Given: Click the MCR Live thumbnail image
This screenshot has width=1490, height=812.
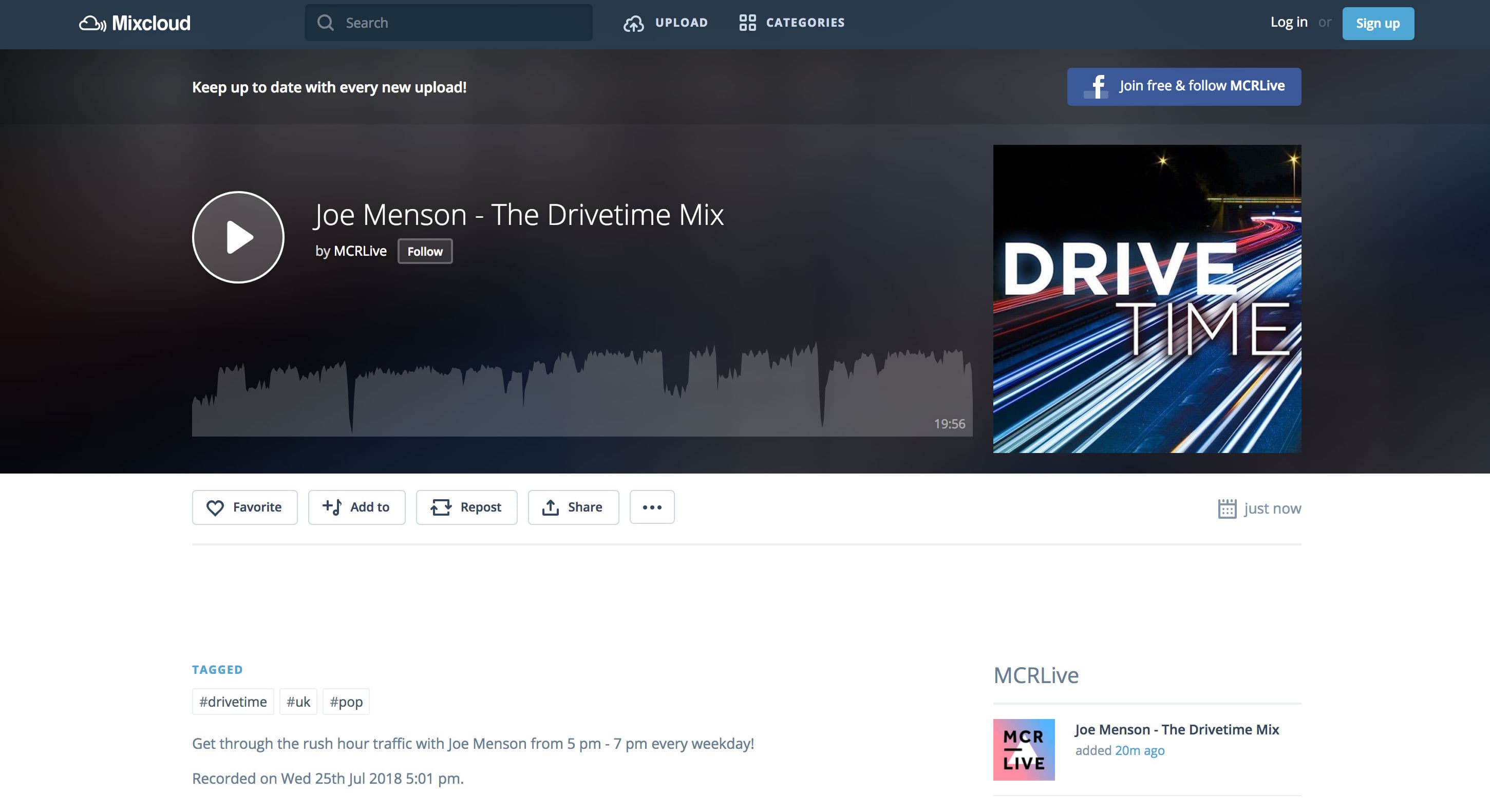Looking at the screenshot, I should coord(1023,749).
